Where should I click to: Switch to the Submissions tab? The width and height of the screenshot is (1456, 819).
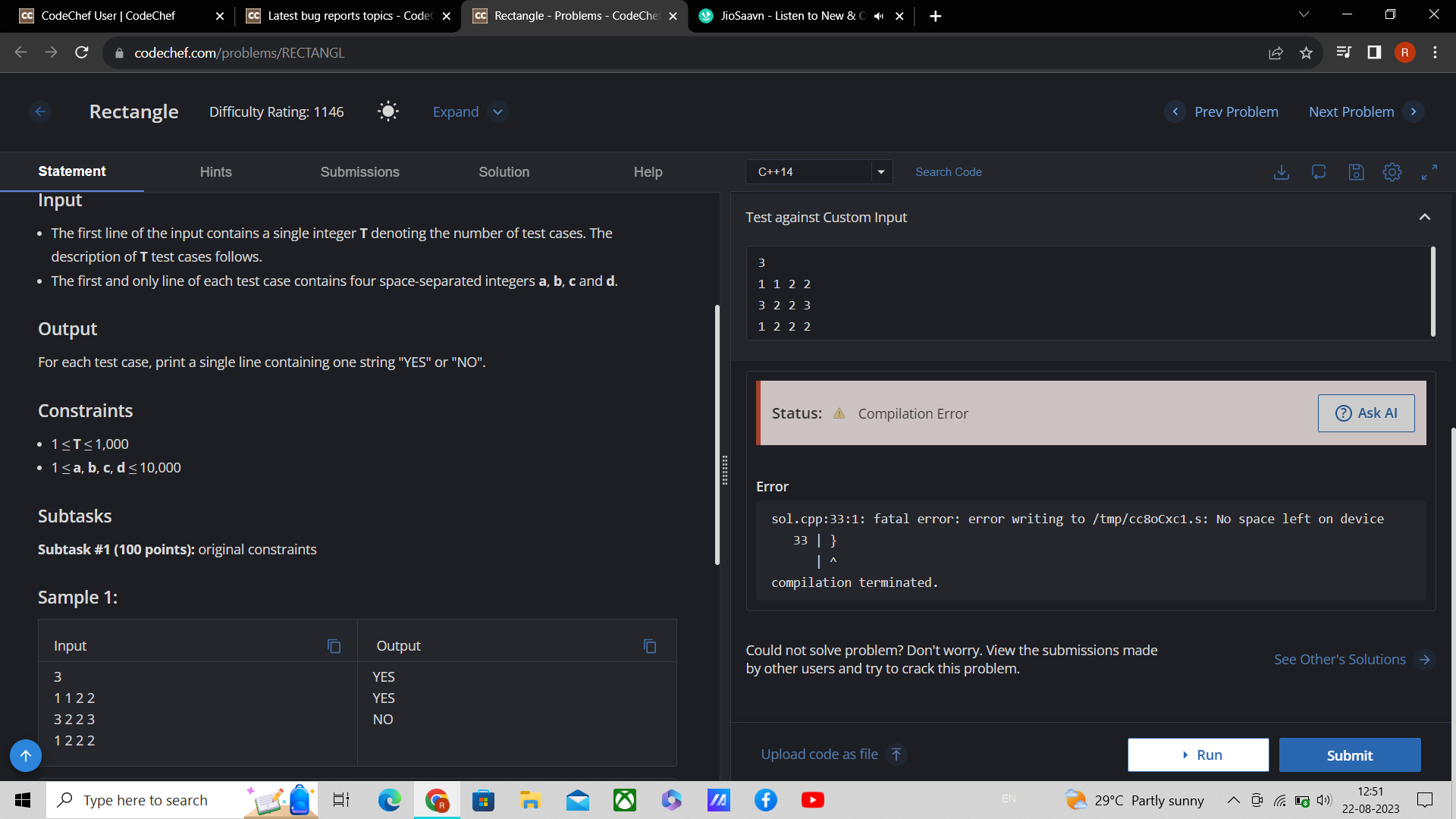(x=359, y=172)
